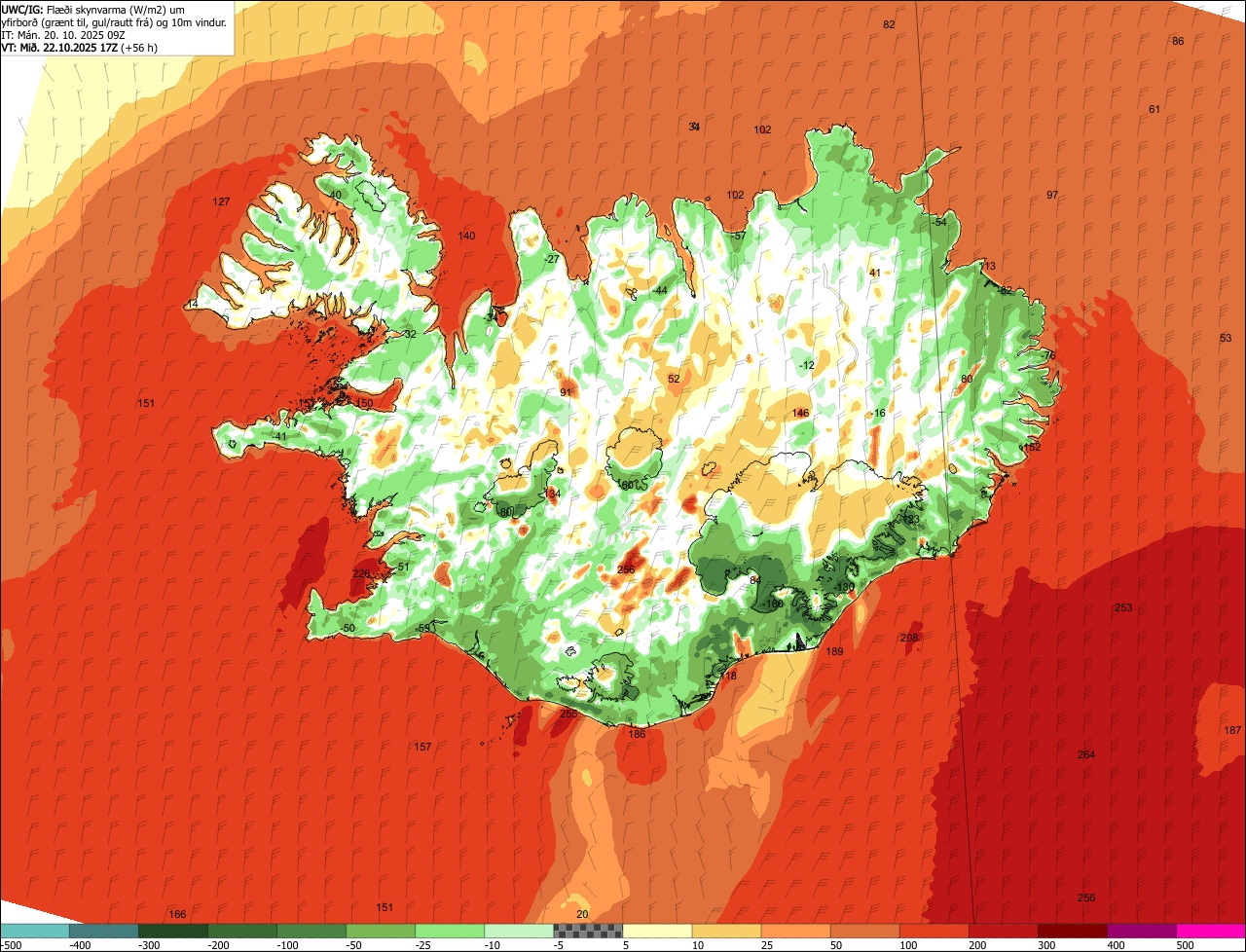The height and width of the screenshot is (952, 1246).
Task: Select the darkest green swatch between -300 and -200
Action: click(172, 931)
